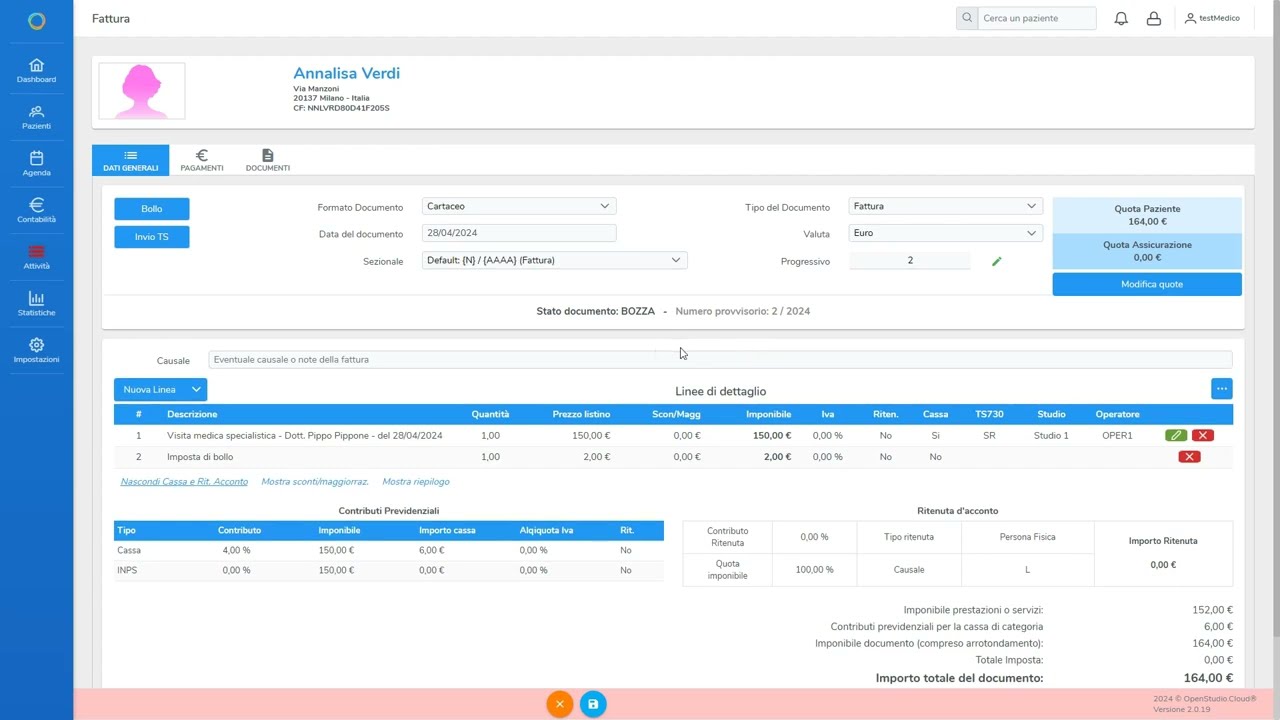Viewport: 1280px width, 720px height.
Task: Click the Quota Assicurazione 0,00 € box
Action: [x=1147, y=251]
